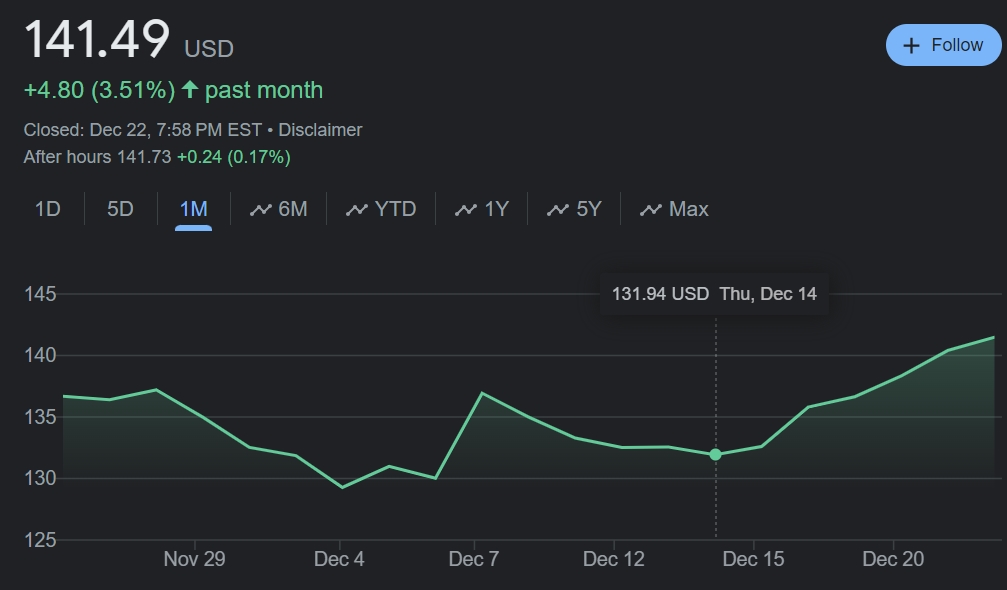Click the Thu, Dec 14 tooltip date
This screenshot has width=1007, height=590.
point(768,294)
